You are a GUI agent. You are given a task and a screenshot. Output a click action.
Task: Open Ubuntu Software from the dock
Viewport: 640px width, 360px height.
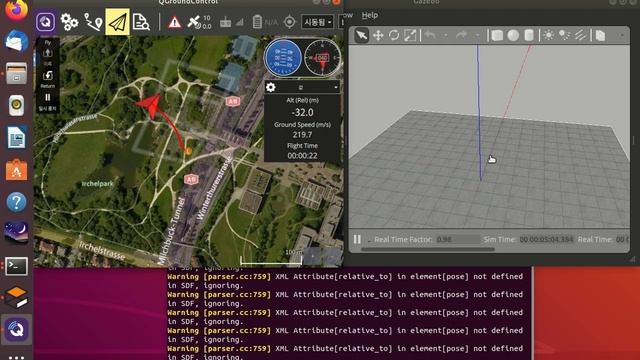[16, 169]
